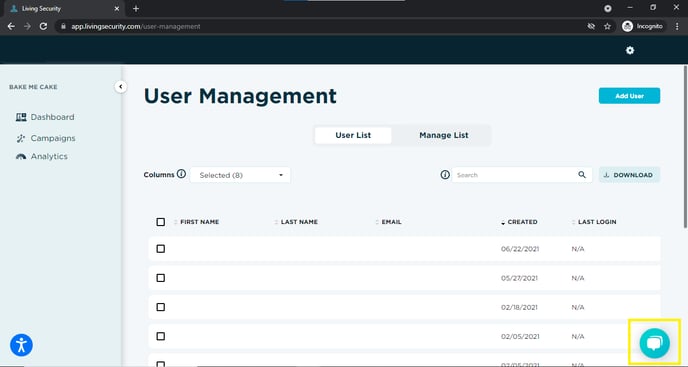Select the user created 05/27/2021

click(161, 278)
